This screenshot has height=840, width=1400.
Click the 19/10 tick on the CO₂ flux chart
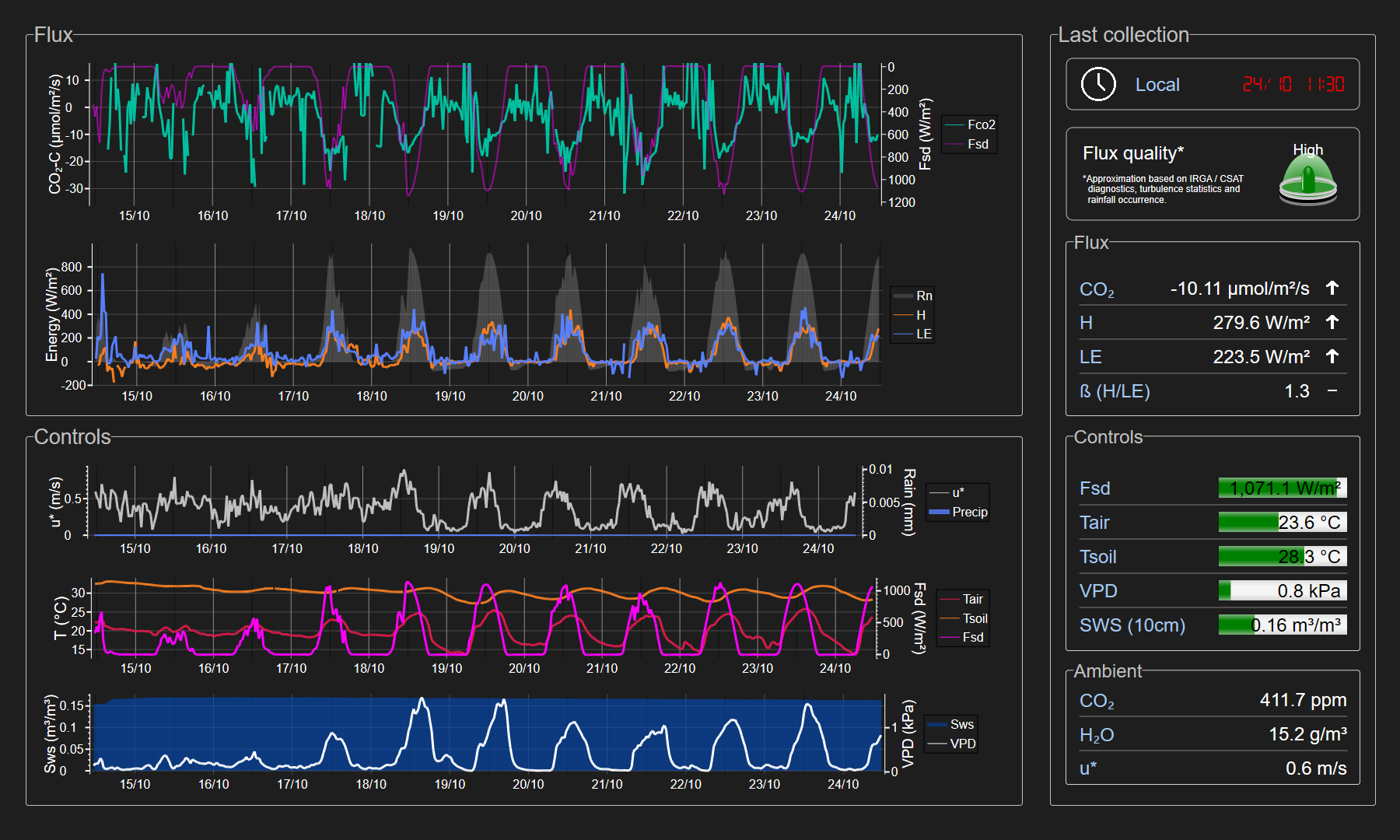point(448,215)
